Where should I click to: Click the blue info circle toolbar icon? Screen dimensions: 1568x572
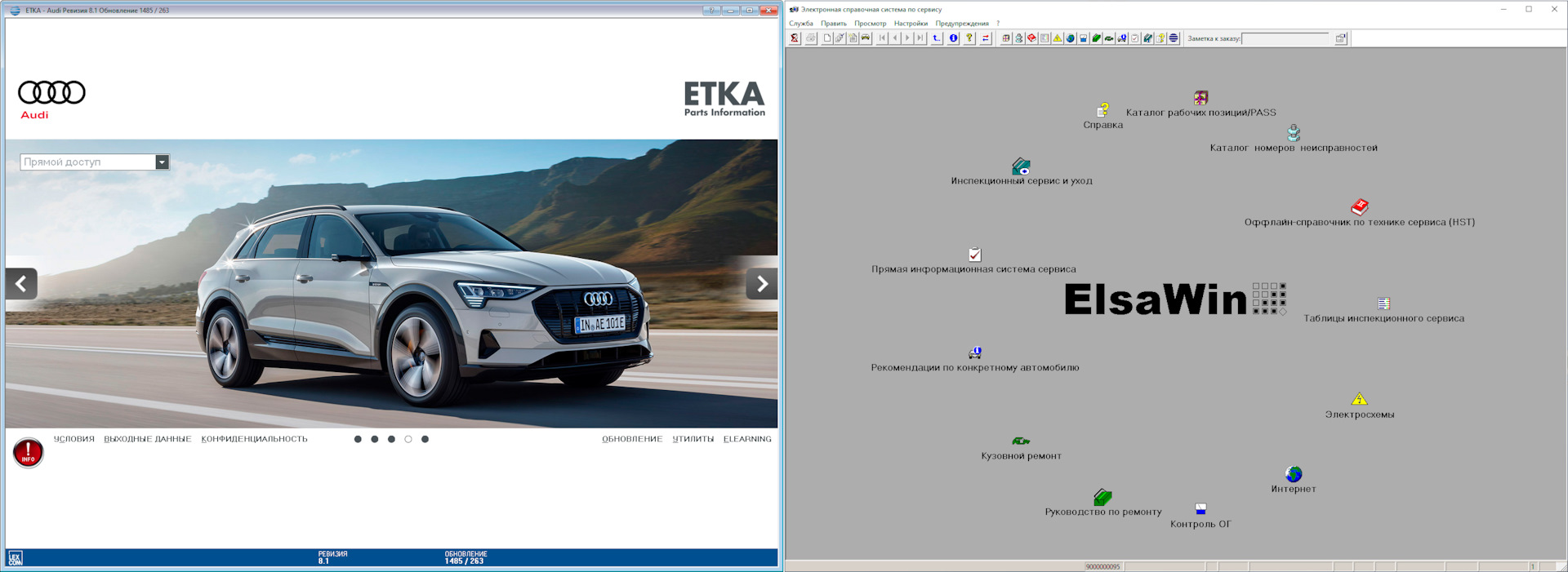[x=953, y=38]
